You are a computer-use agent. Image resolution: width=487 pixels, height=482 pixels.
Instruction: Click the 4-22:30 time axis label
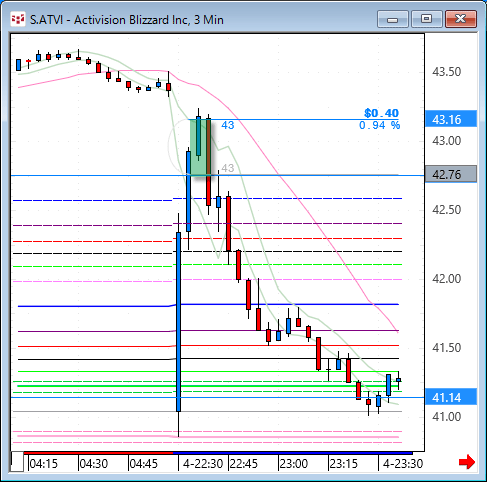click(203, 464)
